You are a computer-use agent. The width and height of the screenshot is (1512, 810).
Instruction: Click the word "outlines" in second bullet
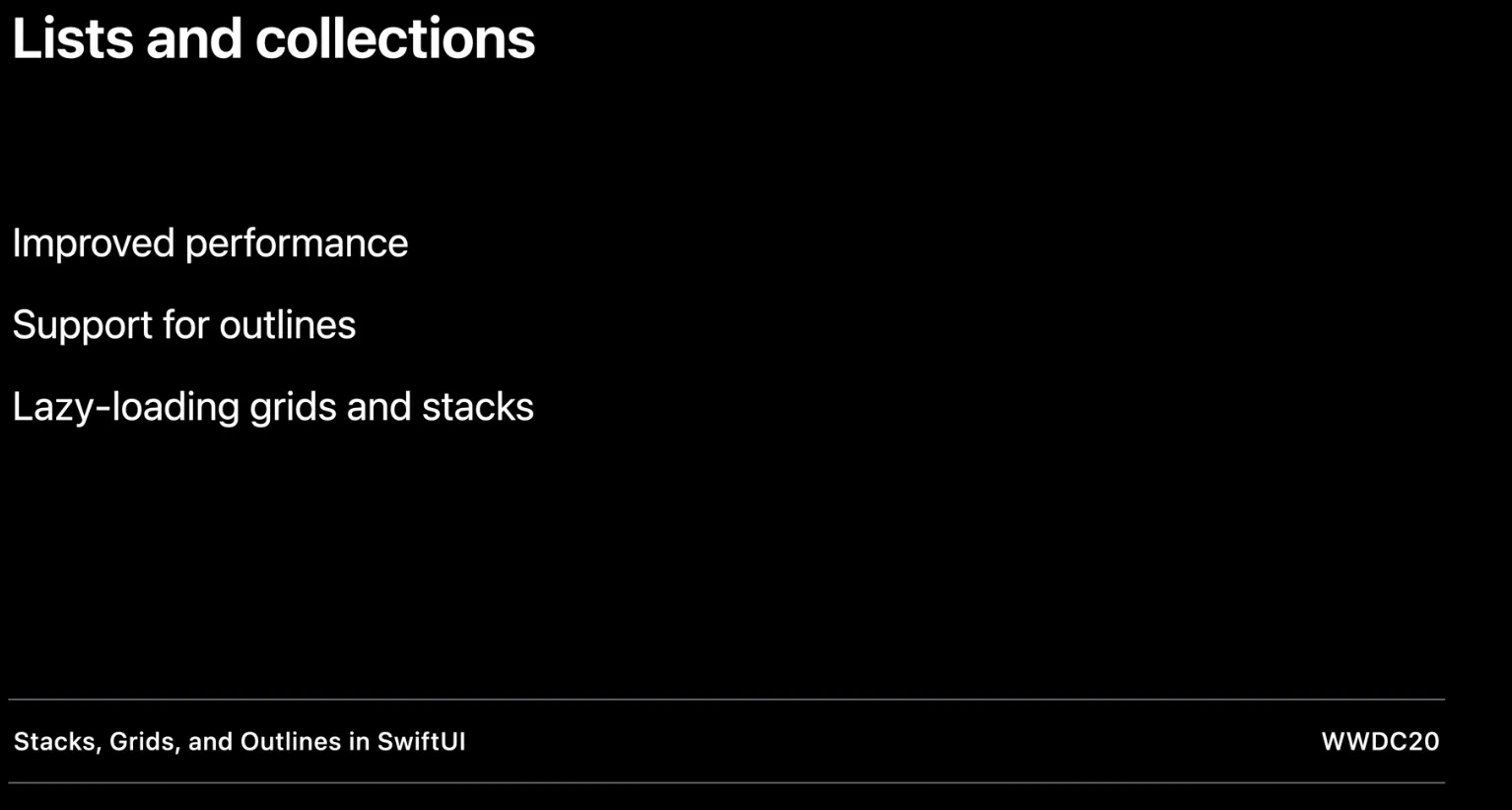click(x=288, y=325)
